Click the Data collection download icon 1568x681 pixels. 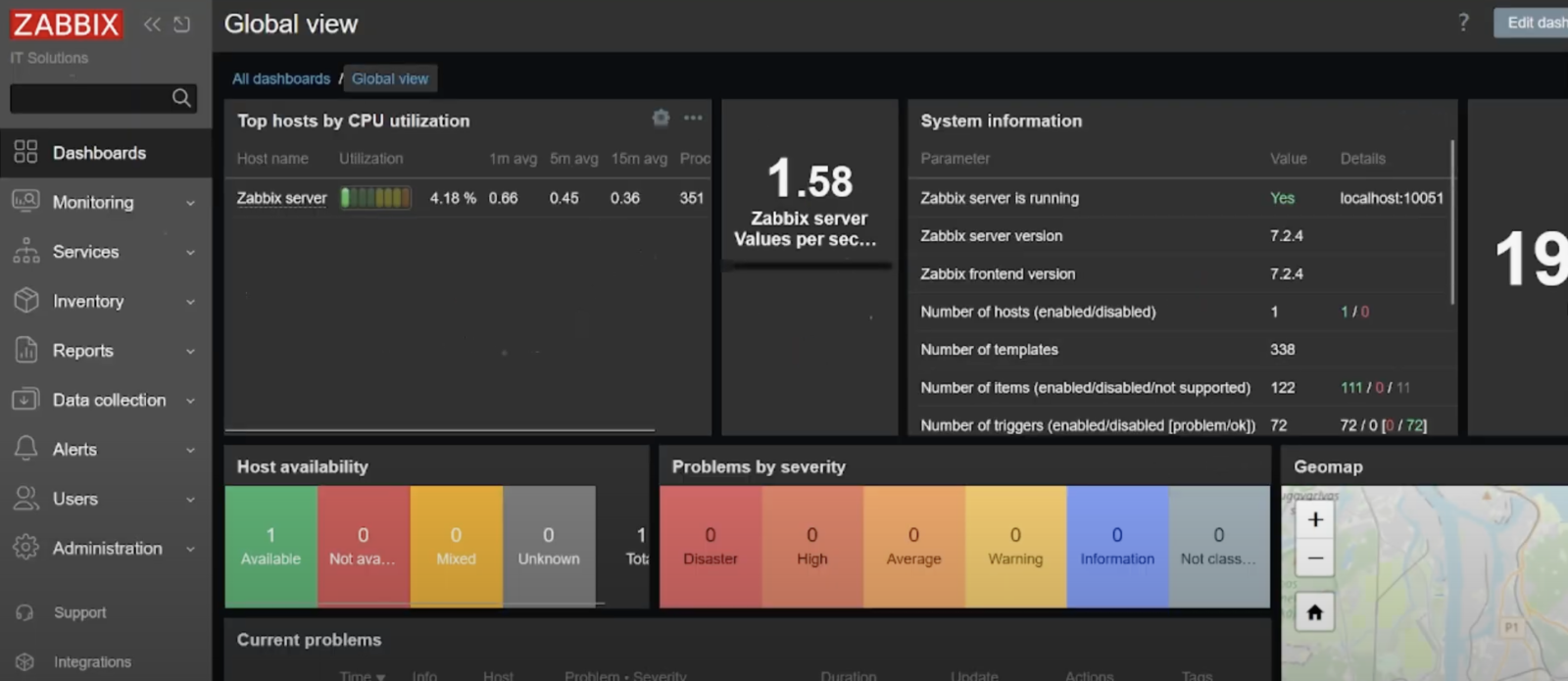(25, 399)
